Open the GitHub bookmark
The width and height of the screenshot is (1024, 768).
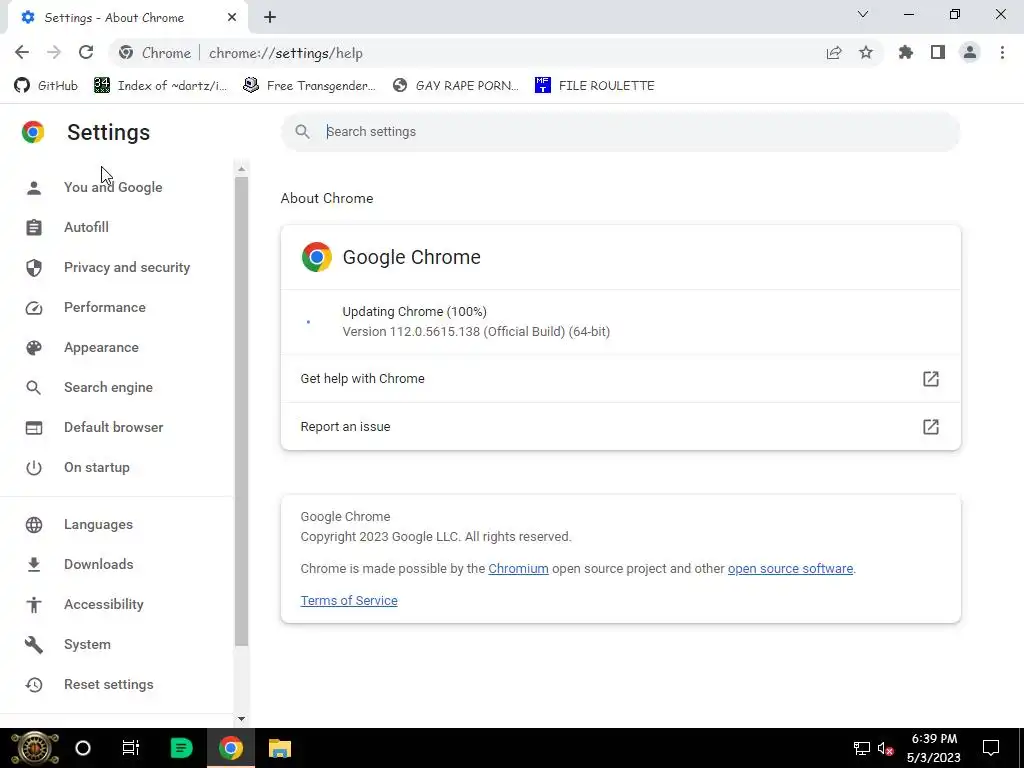(46, 86)
